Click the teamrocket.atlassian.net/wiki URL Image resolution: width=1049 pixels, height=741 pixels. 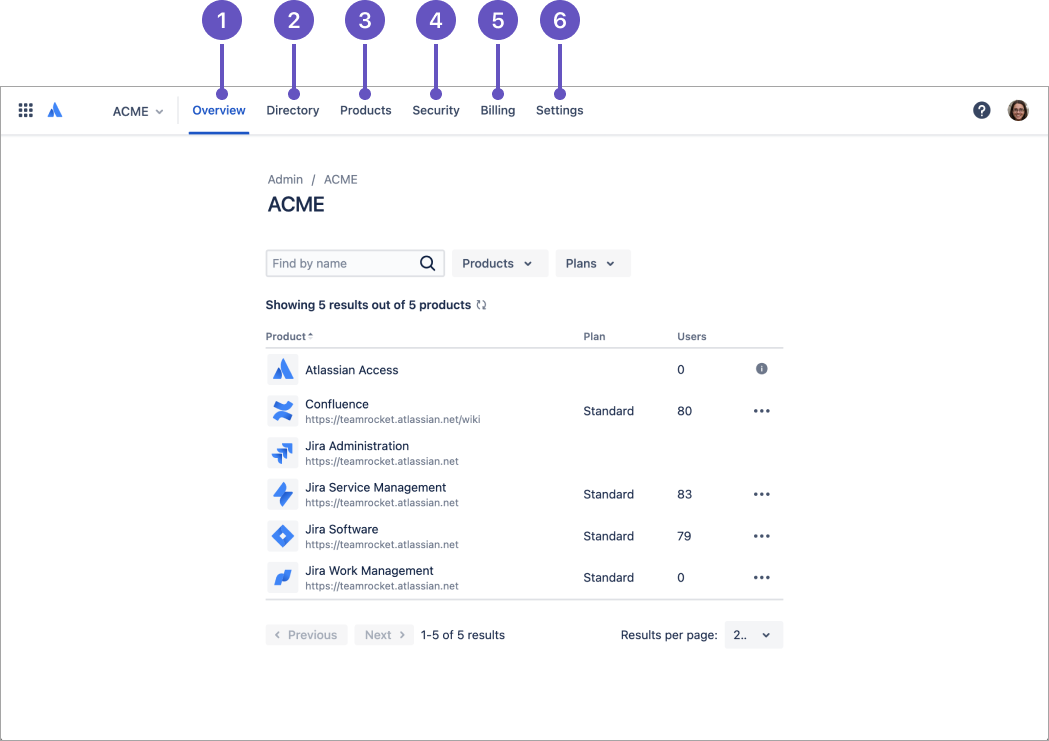(393, 420)
